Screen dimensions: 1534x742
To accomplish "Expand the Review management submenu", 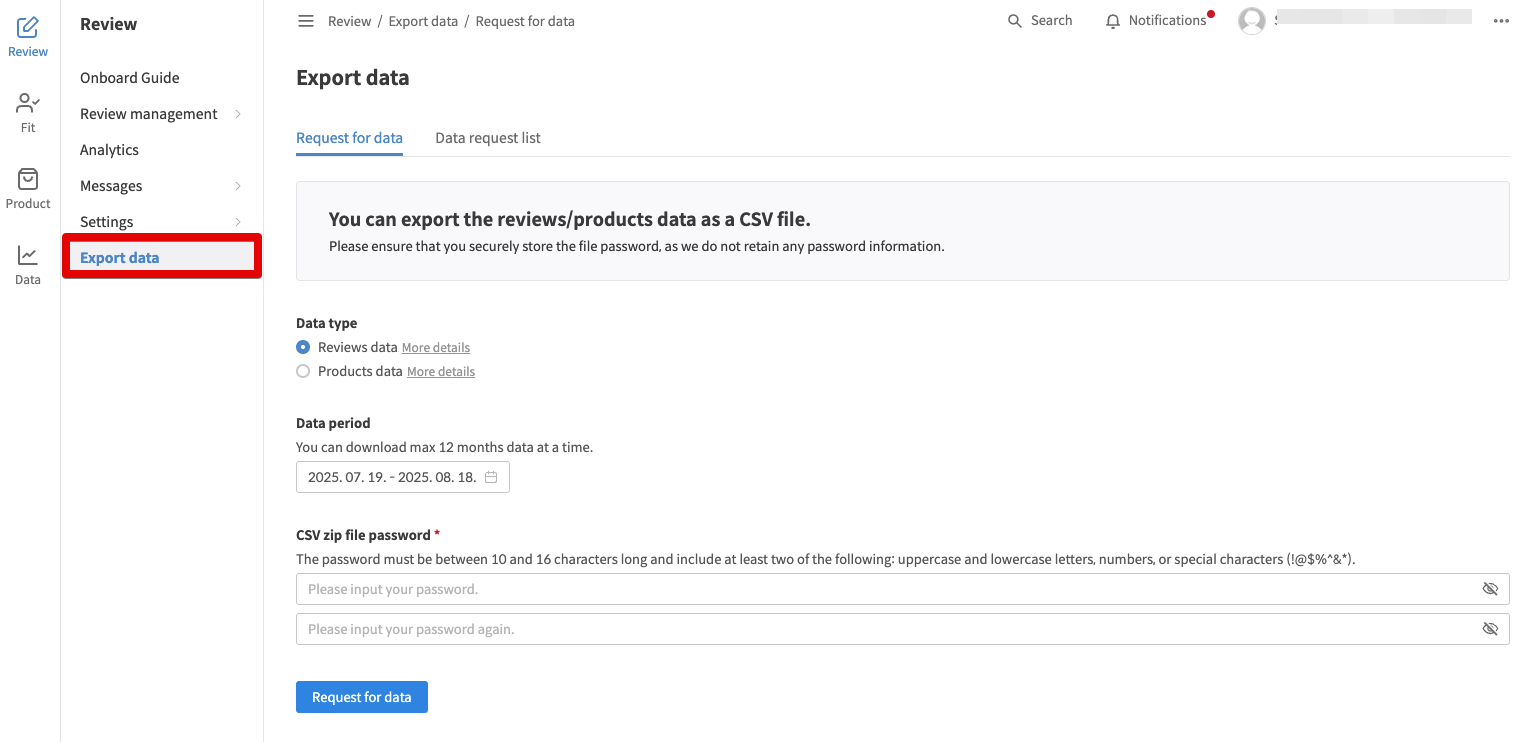I will pyautogui.click(x=238, y=114).
